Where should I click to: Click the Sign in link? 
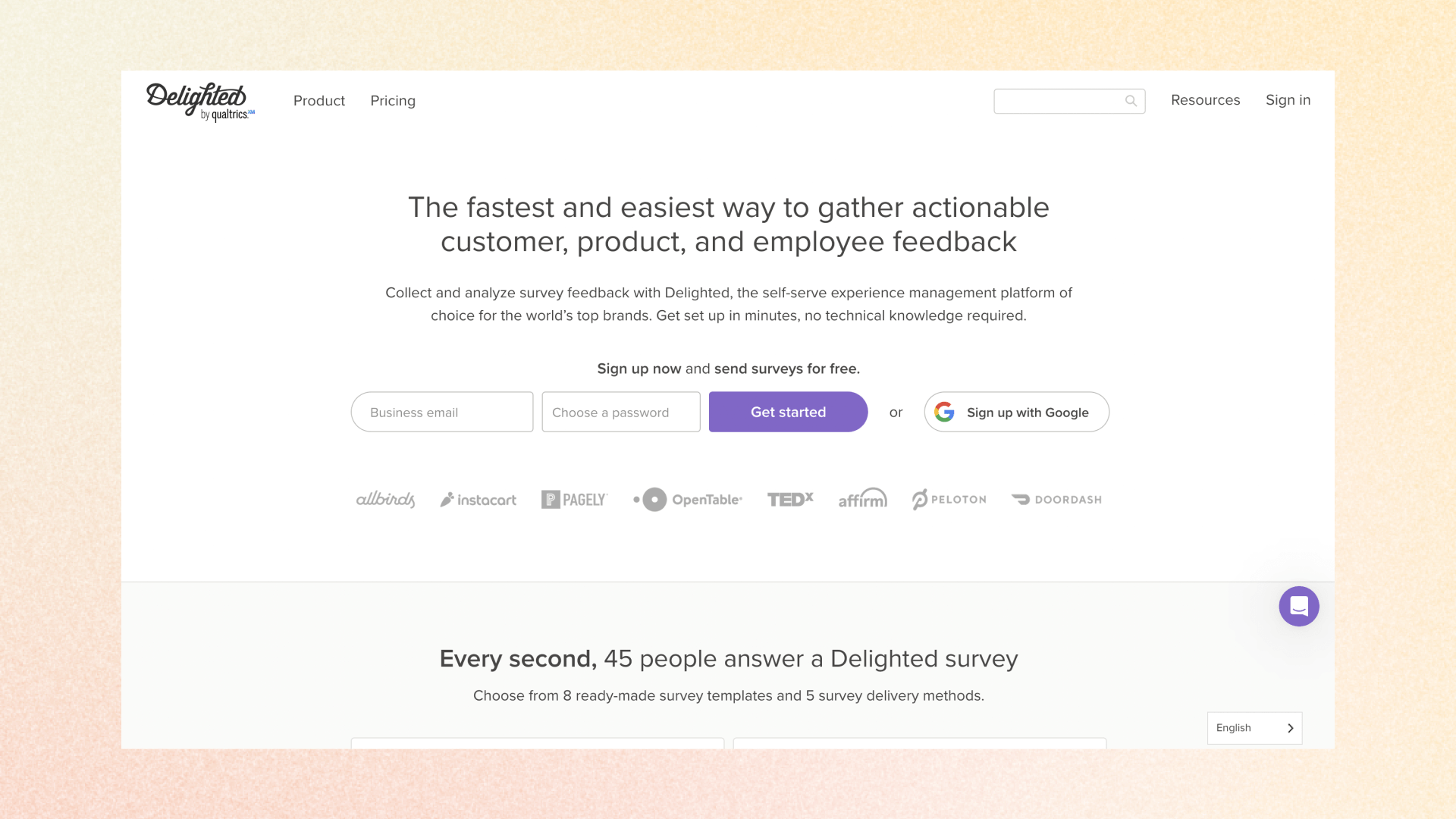point(1287,100)
